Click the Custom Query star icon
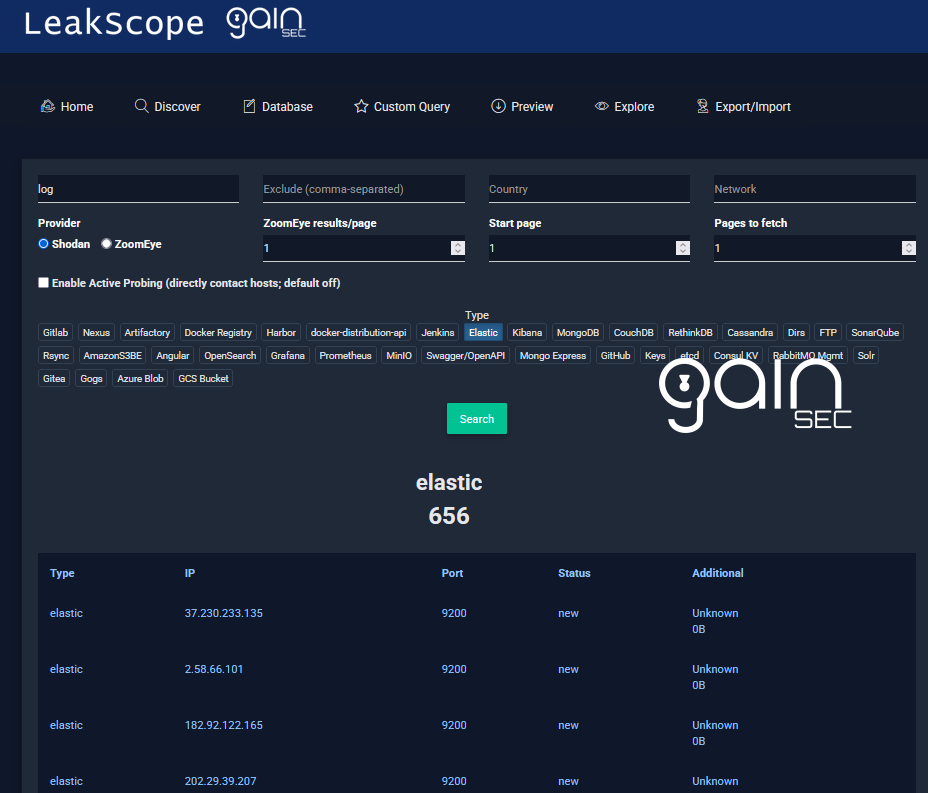Screen dimensions: 928x793 [361, 106]
